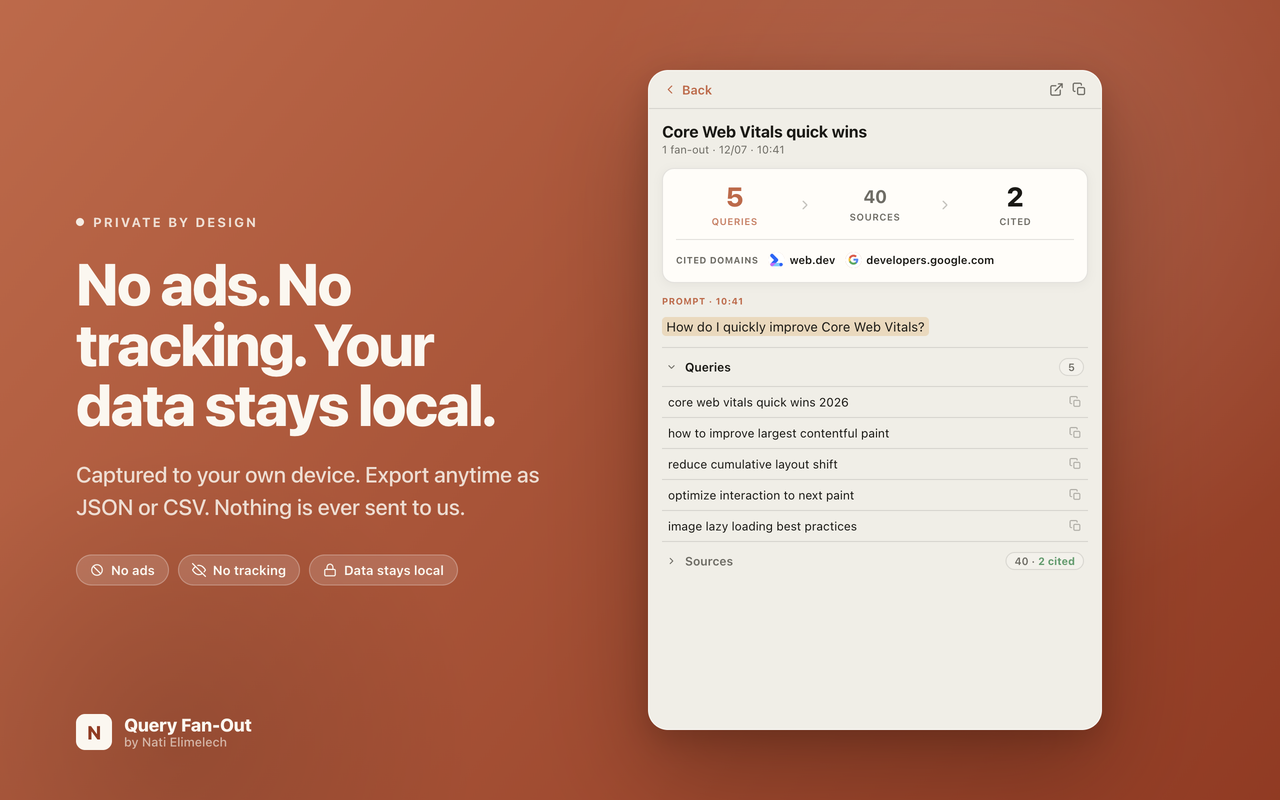This screenshot has height=800, width=1280.
Task: Click the 'by Nati Elimelech' byline
Action: click(175, 743)
